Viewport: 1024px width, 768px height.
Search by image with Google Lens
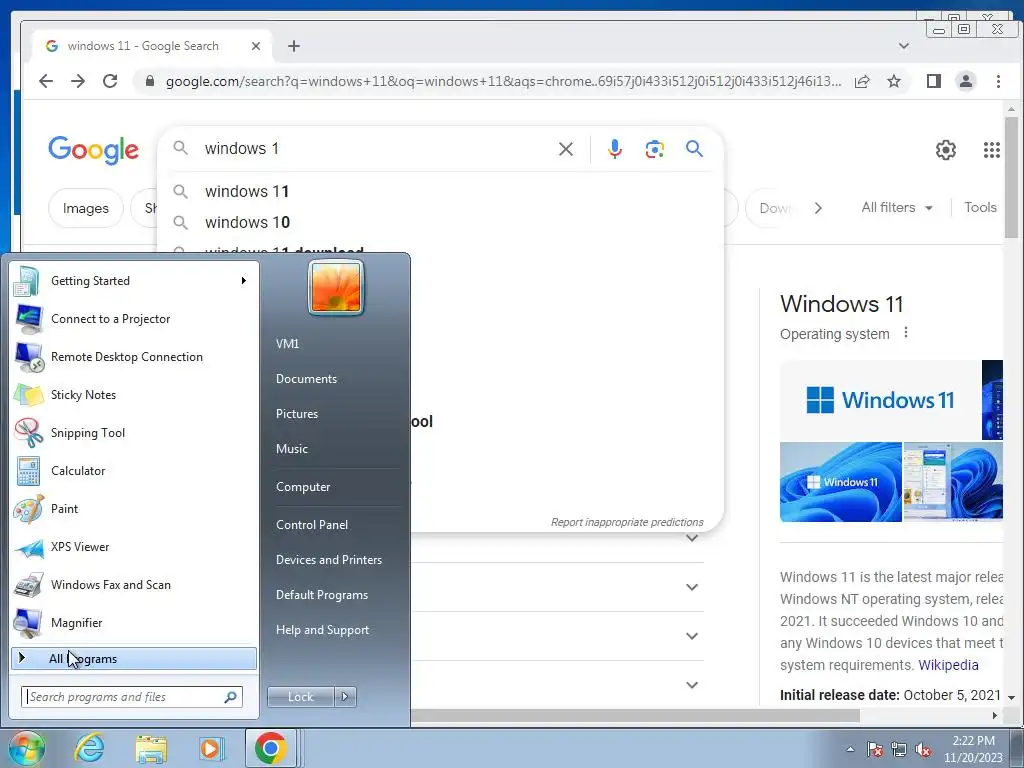pyautogui.click(x=654, y=149)
